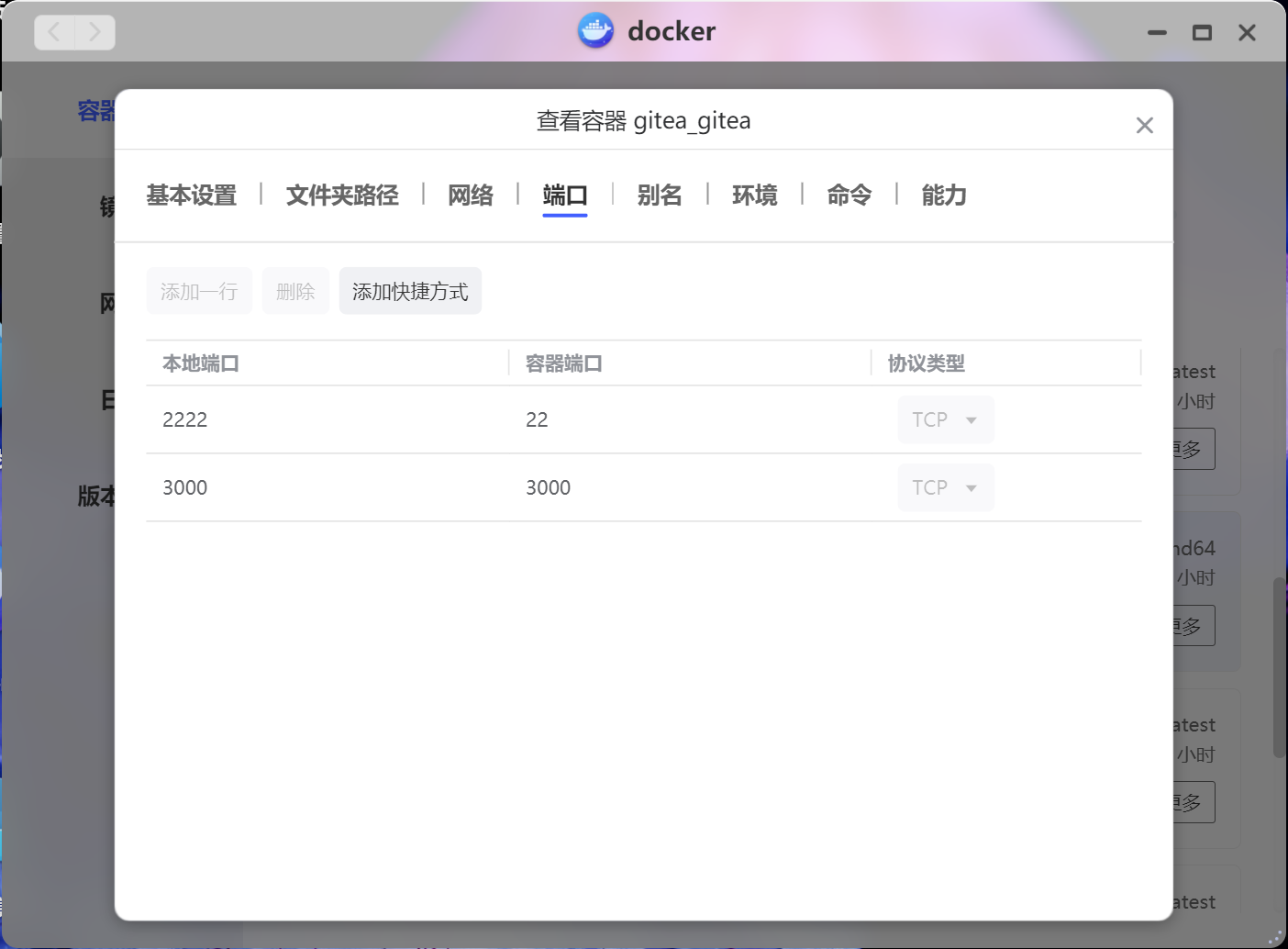Minimize the docker window

coord(1157,33)
